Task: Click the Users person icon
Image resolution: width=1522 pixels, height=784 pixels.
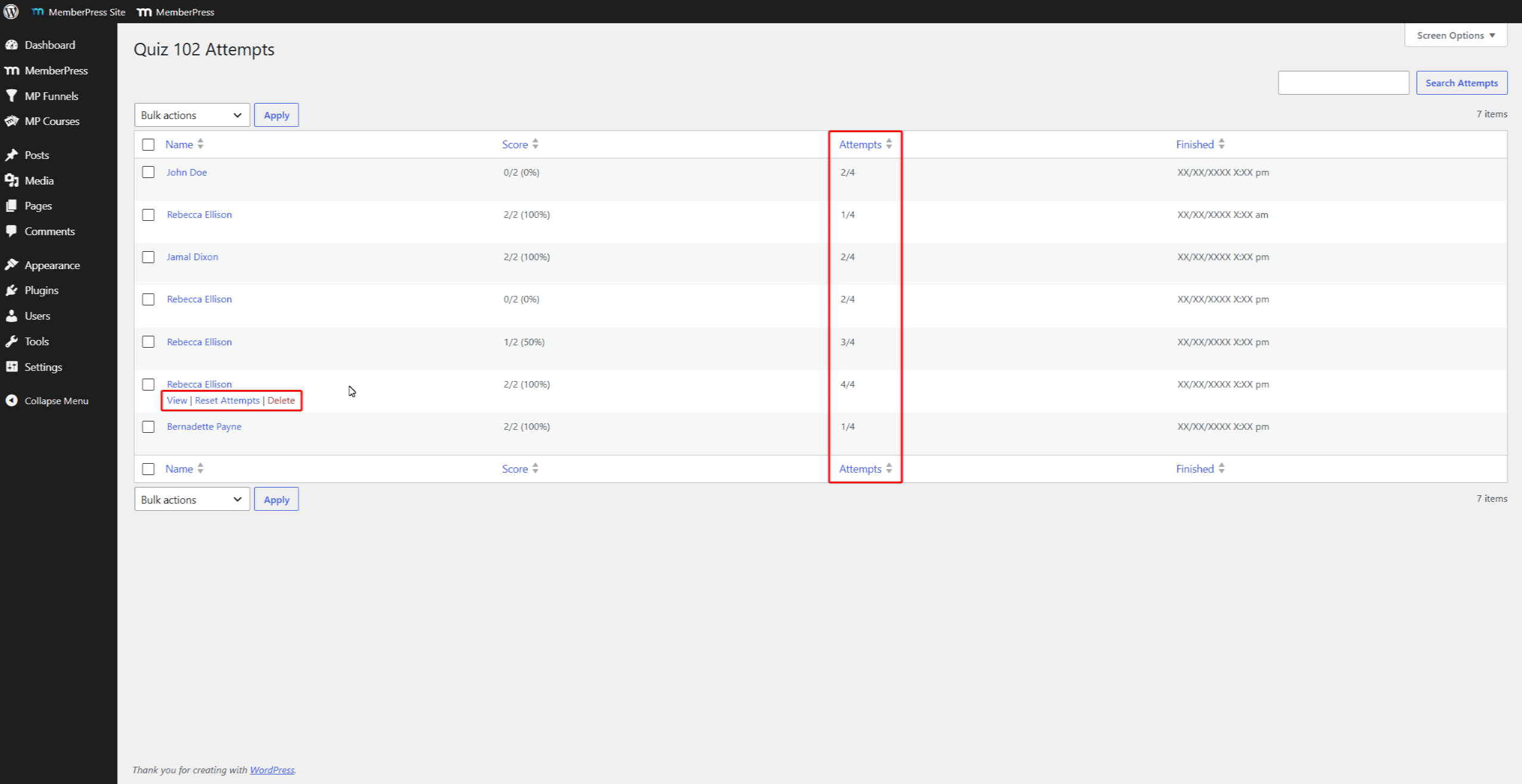Action: pos(12,316)
